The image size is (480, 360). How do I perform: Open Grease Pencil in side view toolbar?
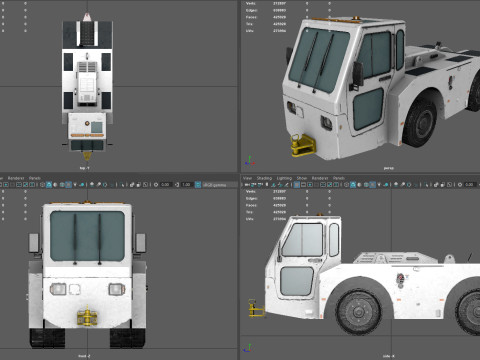tap(286, 184)
